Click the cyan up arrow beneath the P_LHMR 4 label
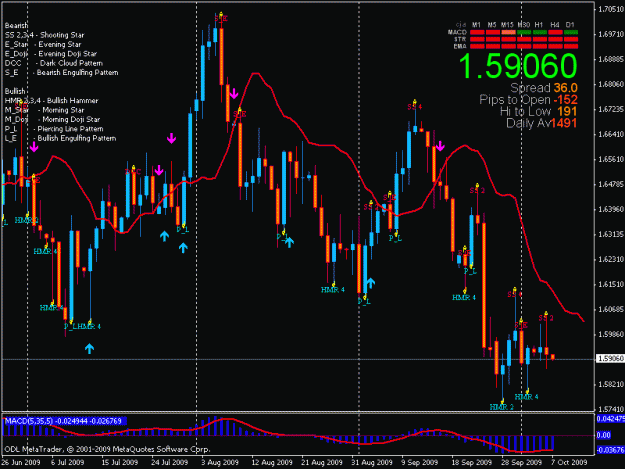This screenshot has height=469, width=625. [x=89, y=349]
